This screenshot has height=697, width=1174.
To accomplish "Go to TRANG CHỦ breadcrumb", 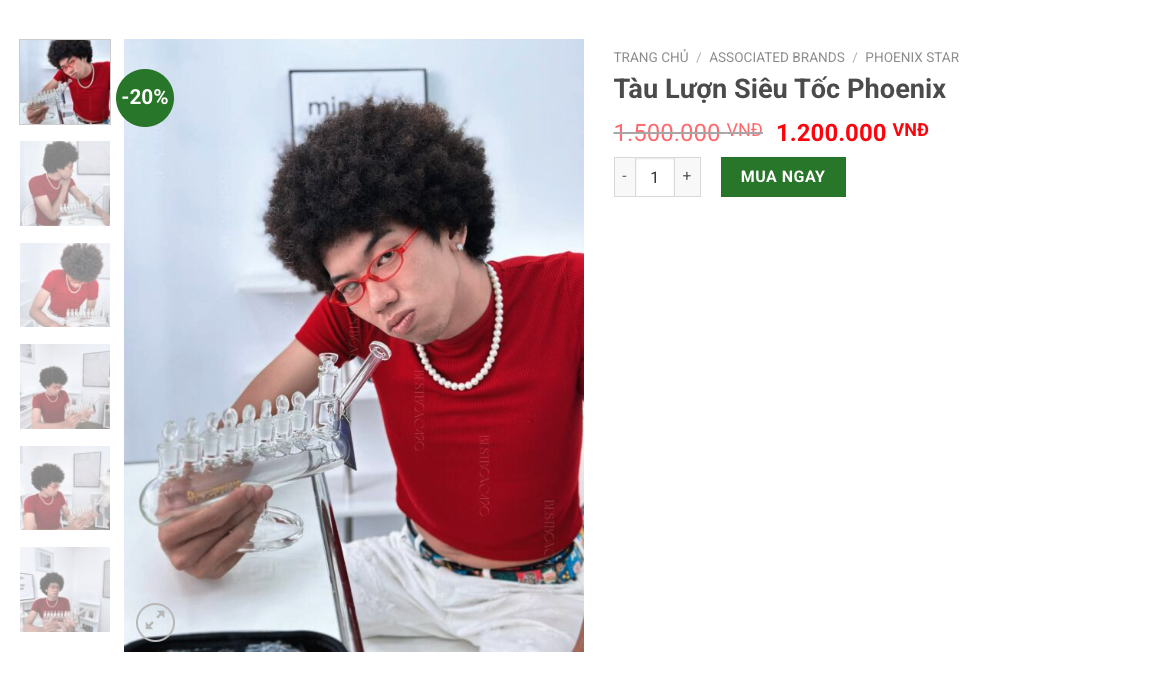I will pos(651,58).
